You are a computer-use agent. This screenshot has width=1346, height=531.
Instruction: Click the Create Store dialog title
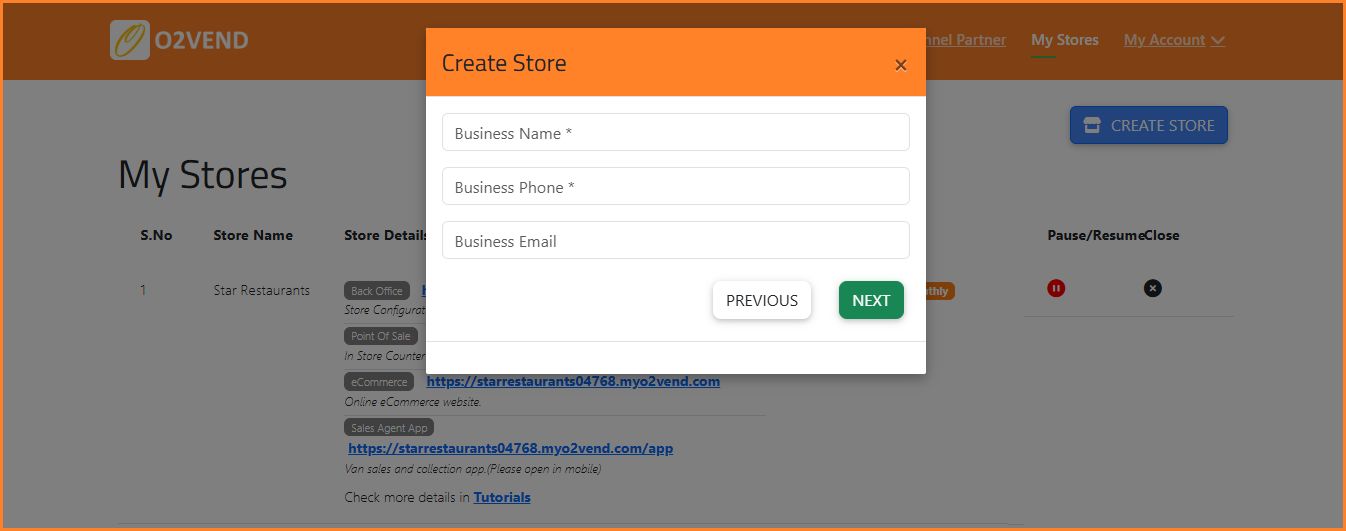504,63
